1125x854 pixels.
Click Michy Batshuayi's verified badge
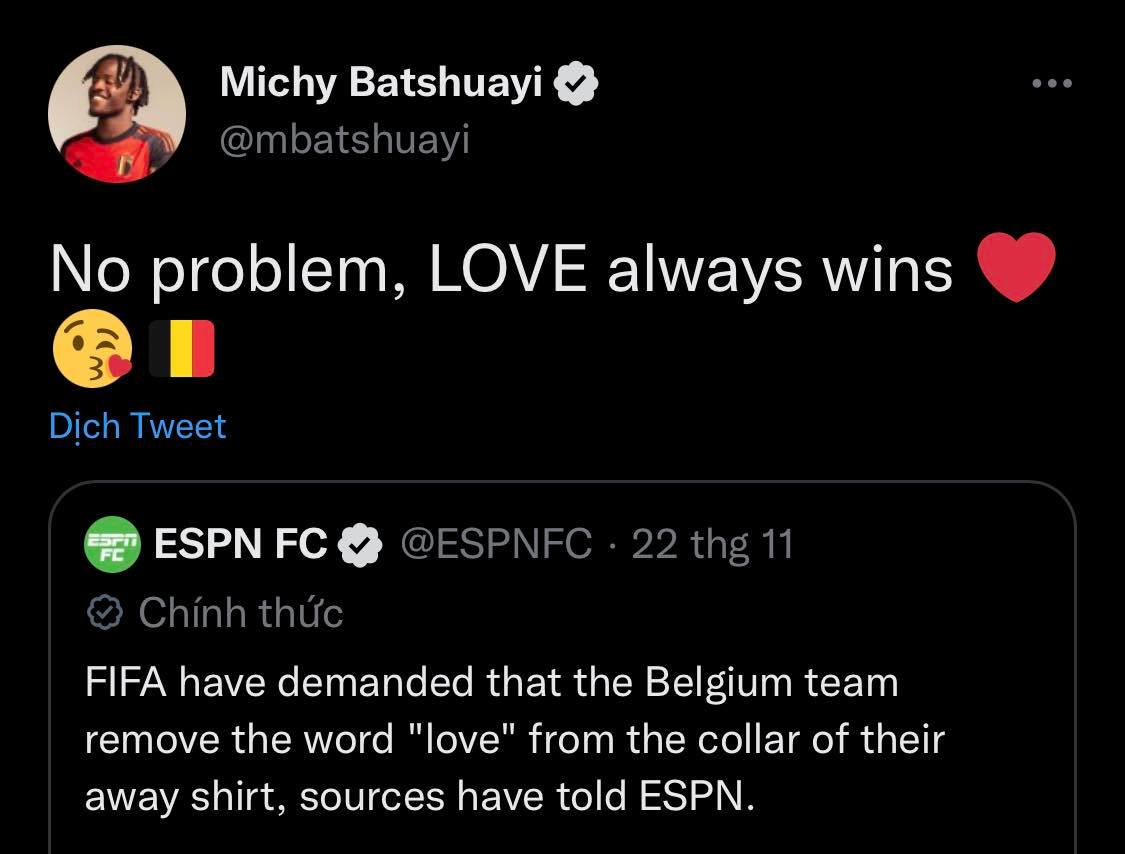coord(576,84)
